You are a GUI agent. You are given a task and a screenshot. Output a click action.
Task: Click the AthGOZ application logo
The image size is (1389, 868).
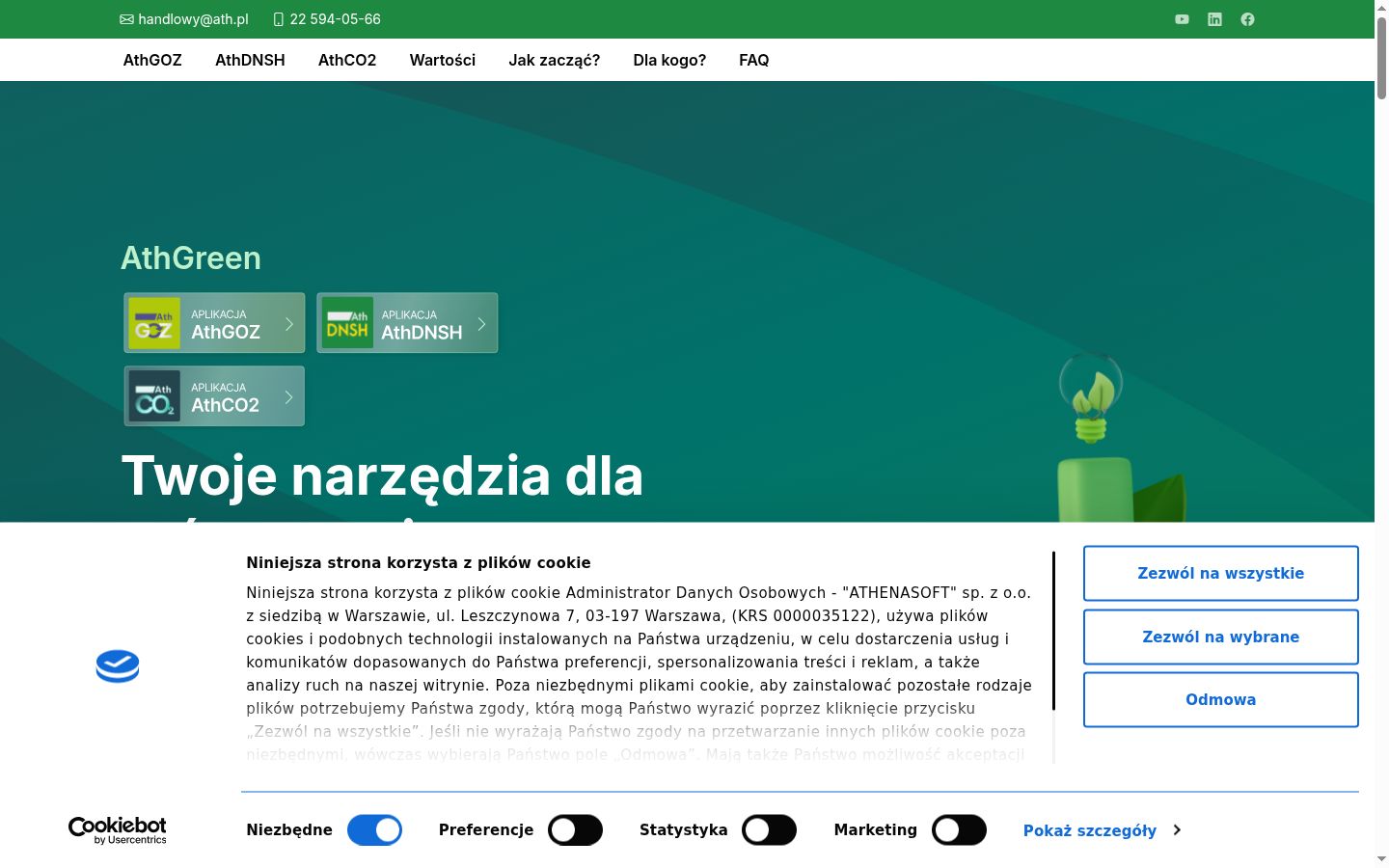pyautogui.click(x=154, y=323)
